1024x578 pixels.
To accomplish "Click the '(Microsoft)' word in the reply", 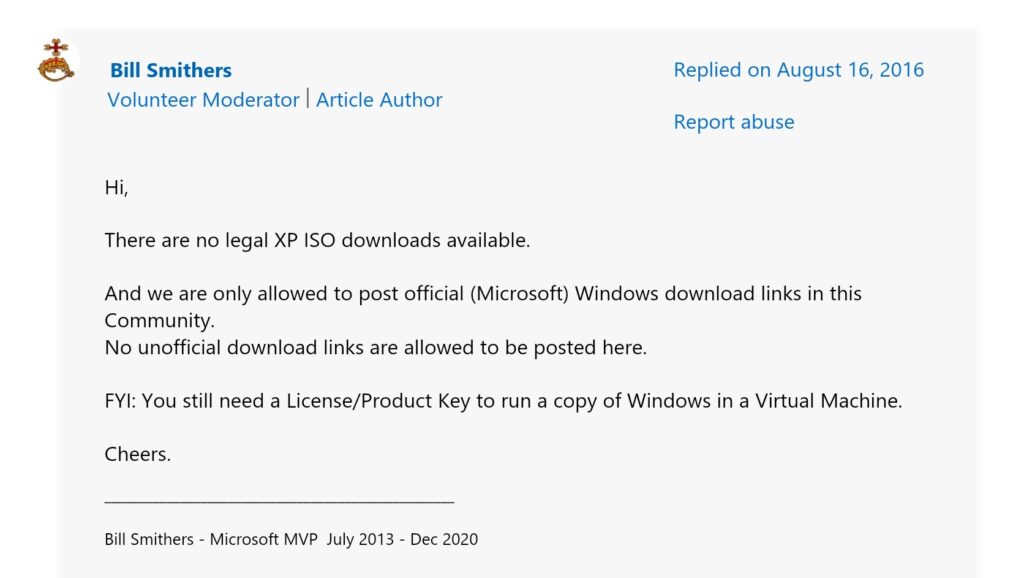I will pos(520,293).
